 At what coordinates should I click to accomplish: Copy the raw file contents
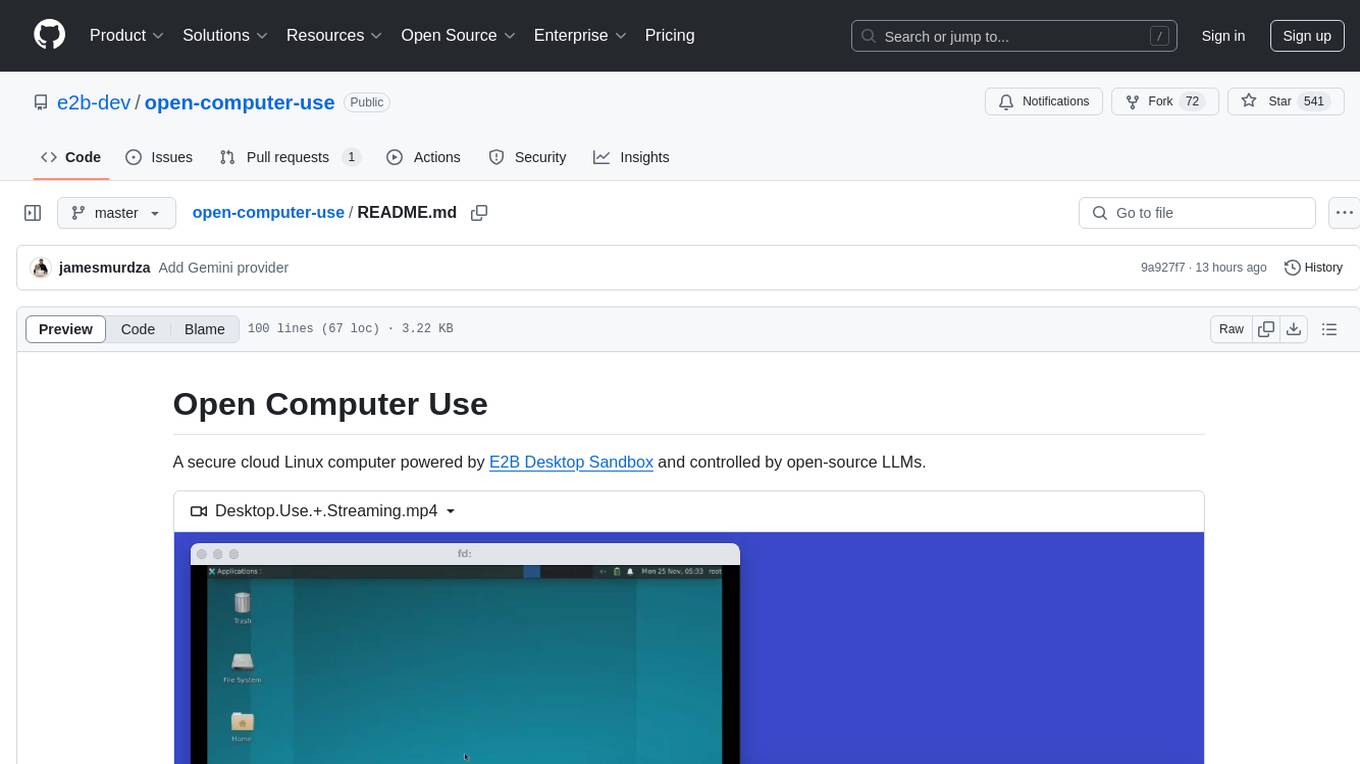click(1266, 329)
